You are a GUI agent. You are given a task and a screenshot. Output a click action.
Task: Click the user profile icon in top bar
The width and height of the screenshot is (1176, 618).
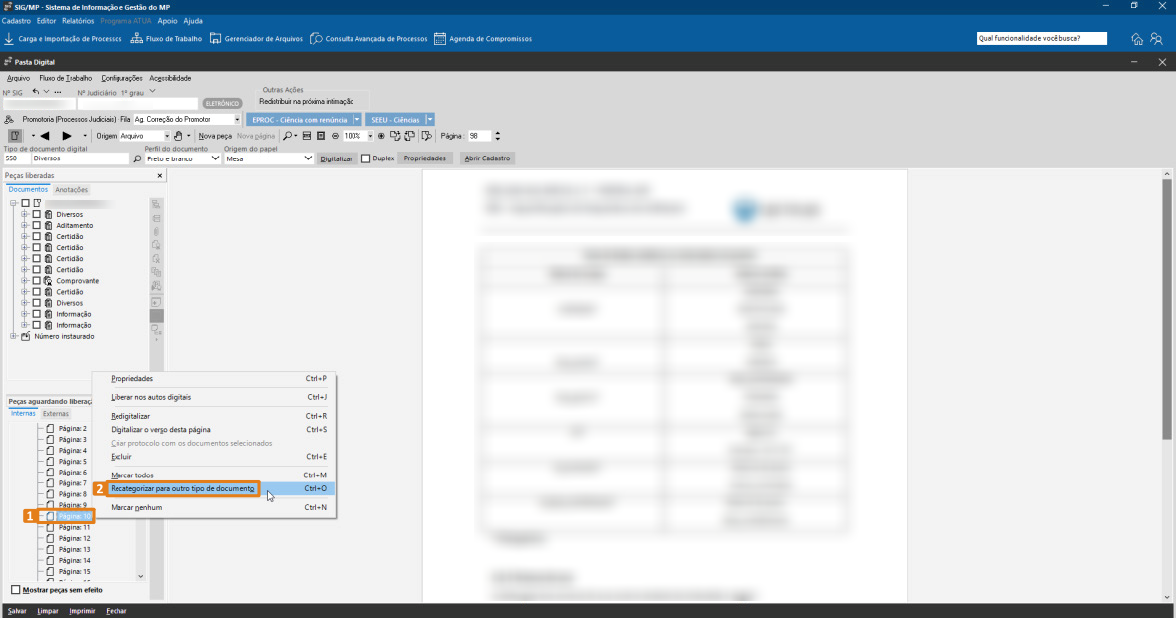(x=1157, y=39)
